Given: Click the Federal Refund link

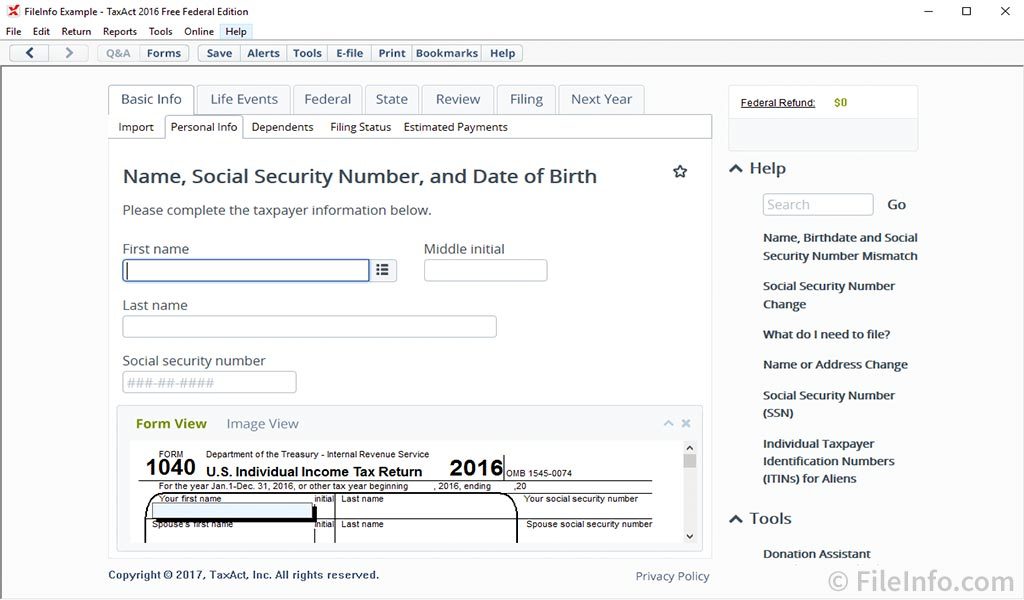Looking at the screenshot, I should pyautogui.click(x=778, y=103).
